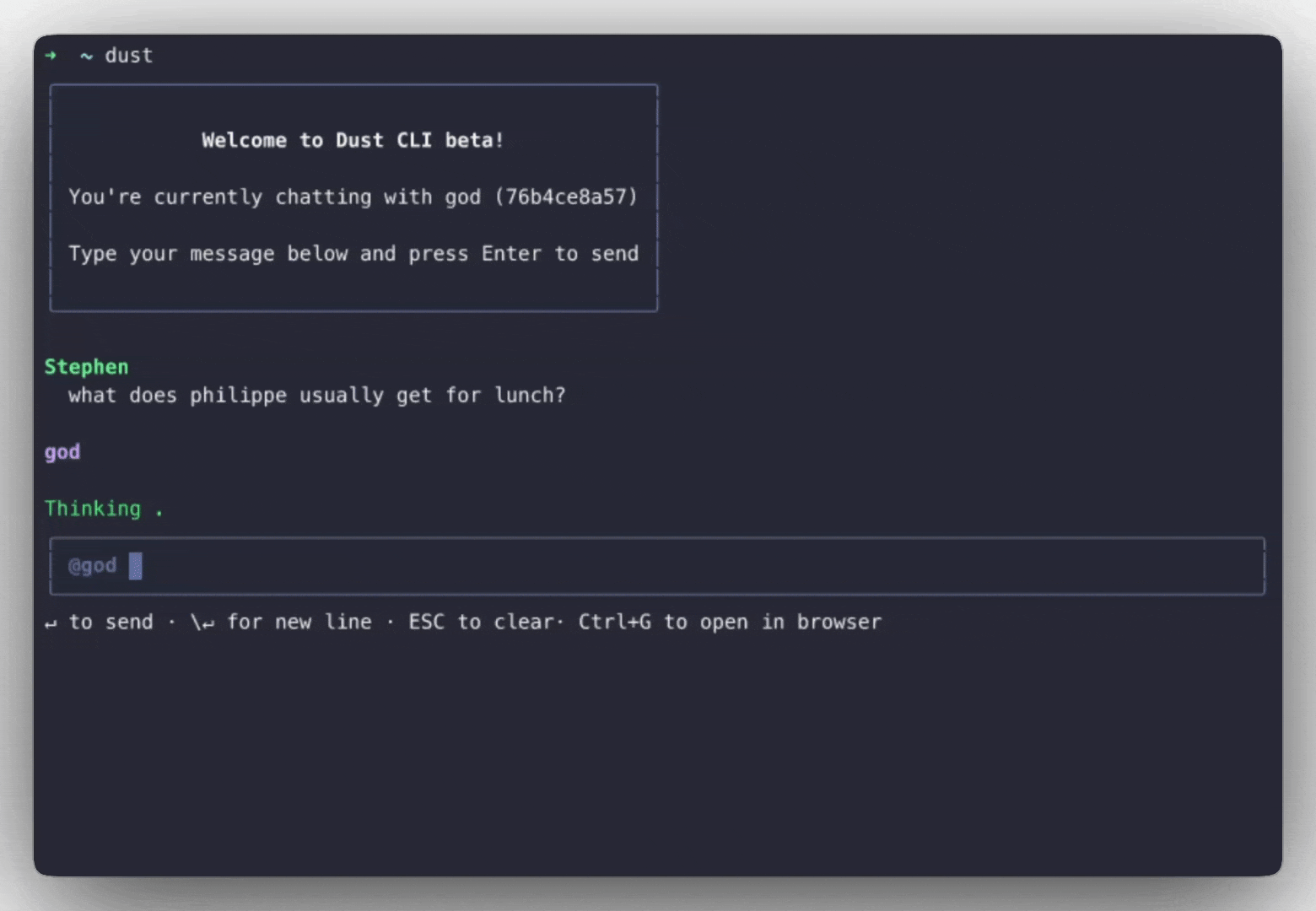The height and width of the screenshot is (911, 1316).
Task: Click the @god mention in input box
Action: [93, 566]
